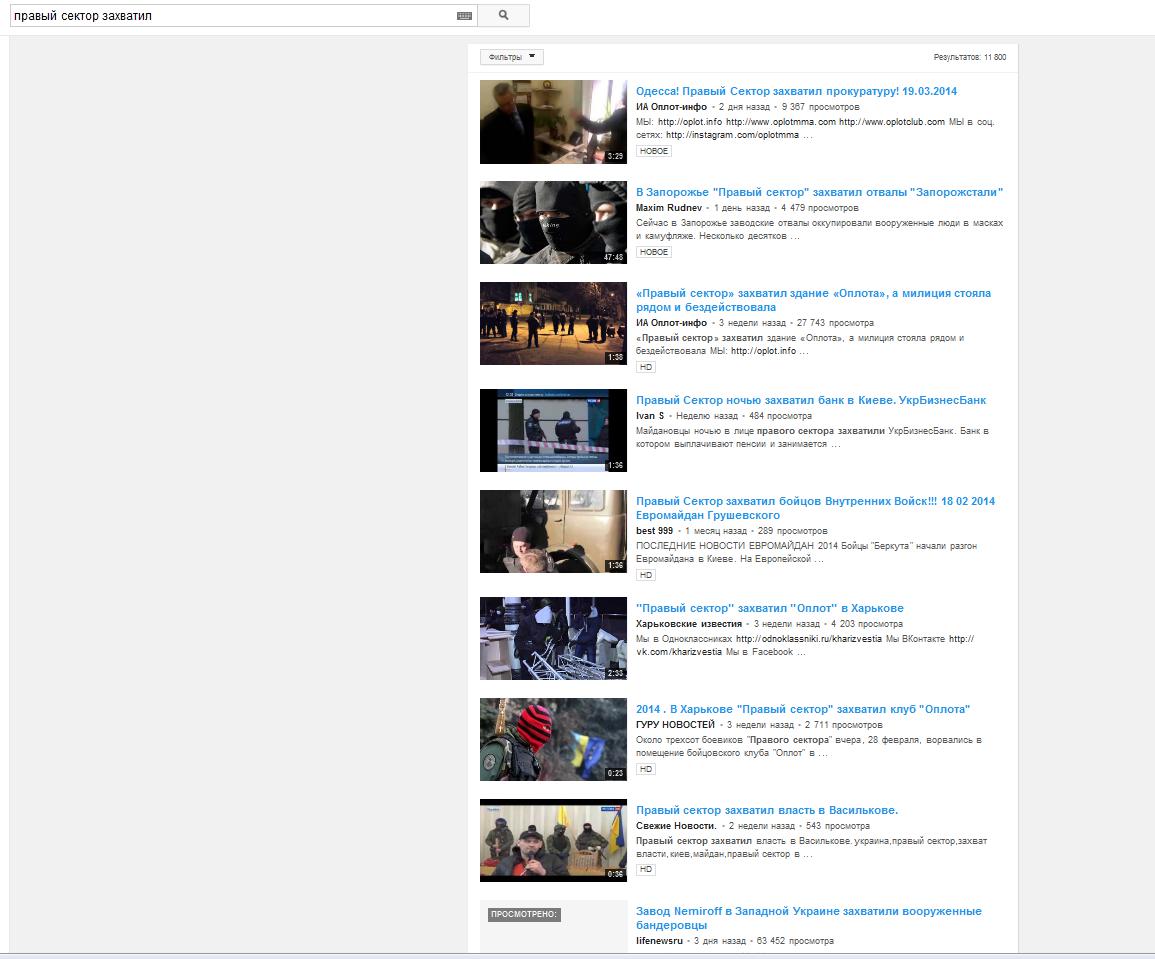Open the best 999 channel
Screen dimensions: 1155x959
(654, 530)
